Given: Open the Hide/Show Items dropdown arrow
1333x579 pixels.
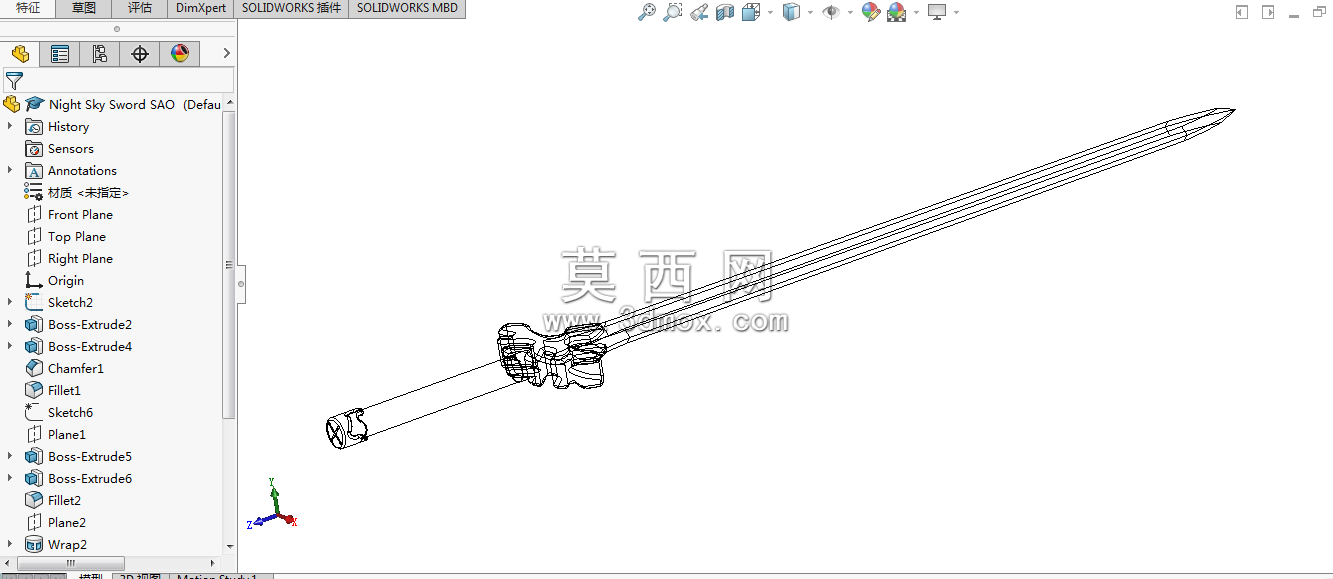Looking at the screenshot, I should pyautogui.click(x=849, y=13).
